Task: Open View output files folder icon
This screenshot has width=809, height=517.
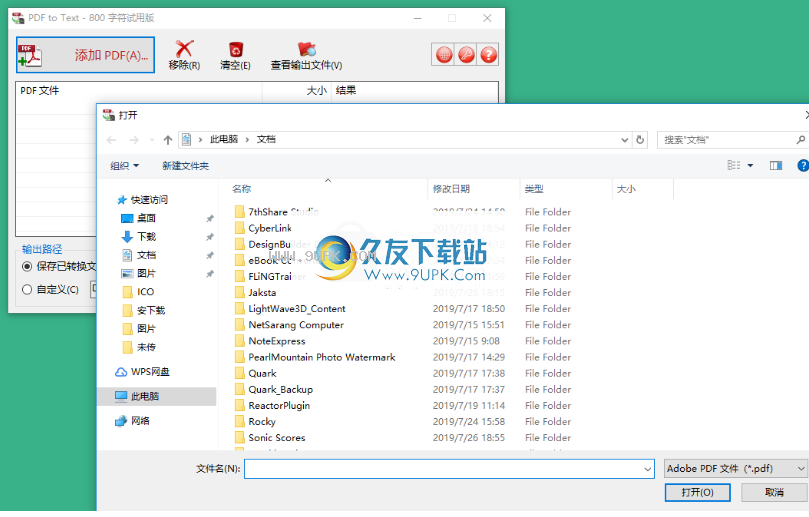Action: pyautogui.click(x=306, y=50)
